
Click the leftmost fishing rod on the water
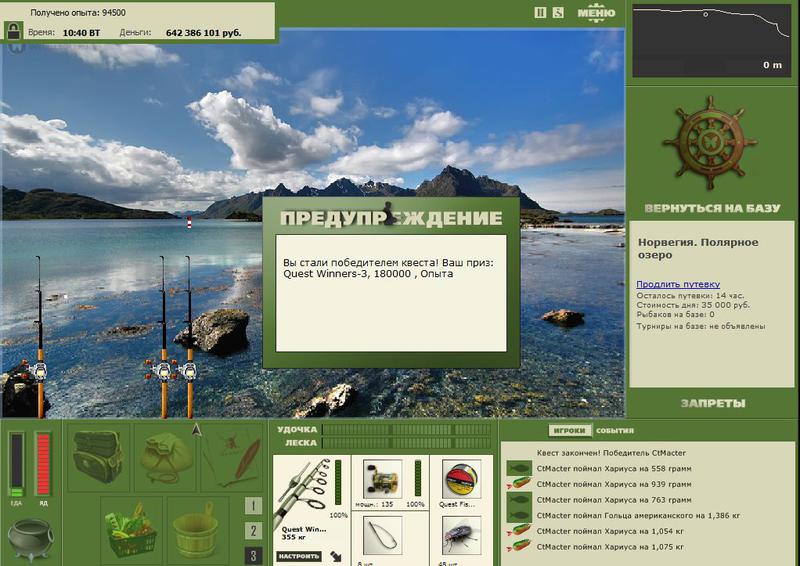coord(39,337)
